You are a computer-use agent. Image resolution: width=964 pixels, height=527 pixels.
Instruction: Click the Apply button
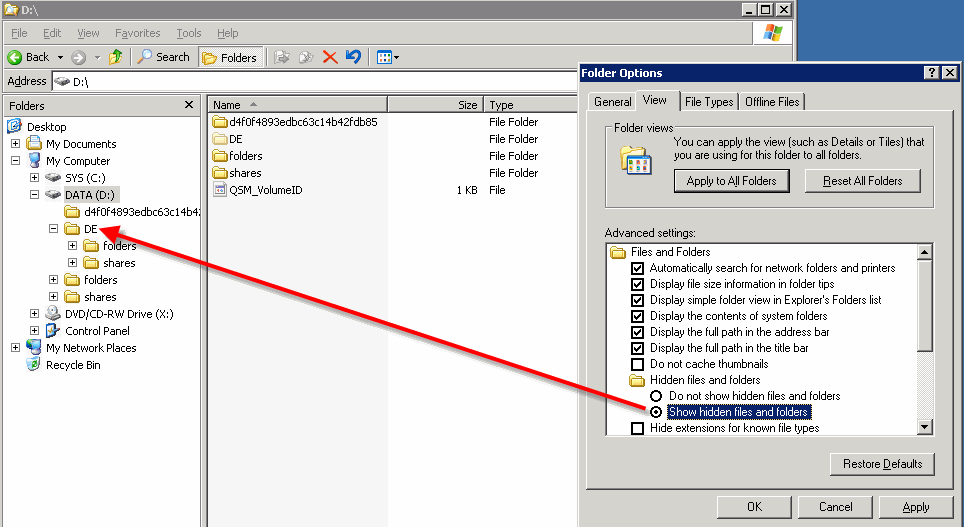[x=916, y=507]
